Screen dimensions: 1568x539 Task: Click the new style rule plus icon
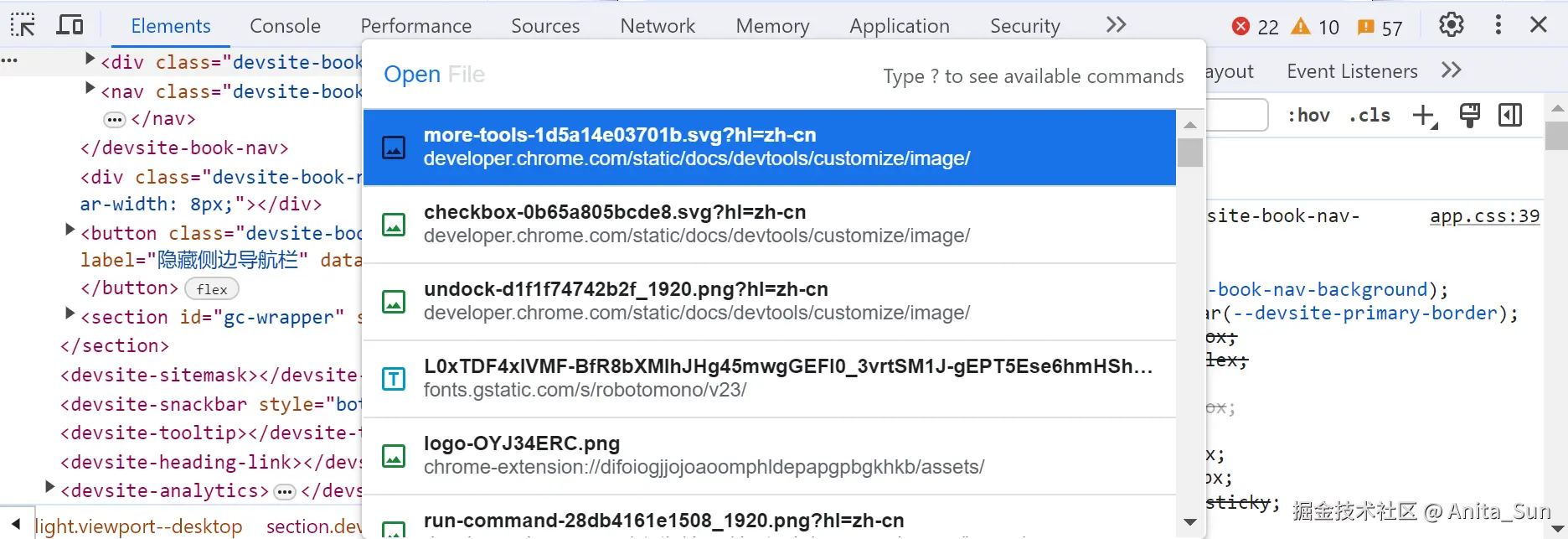pyautogui.click(x=1424, y=116)
